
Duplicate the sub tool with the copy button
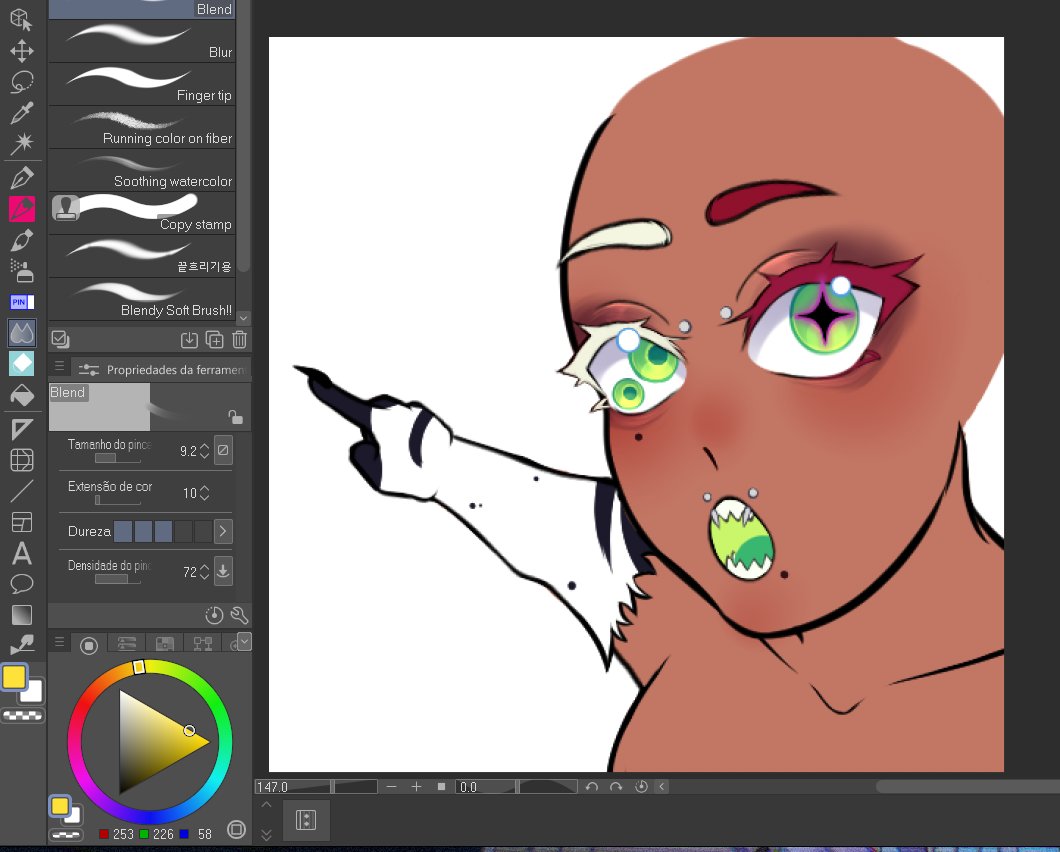pyautogui.click(x=214, y=339)
